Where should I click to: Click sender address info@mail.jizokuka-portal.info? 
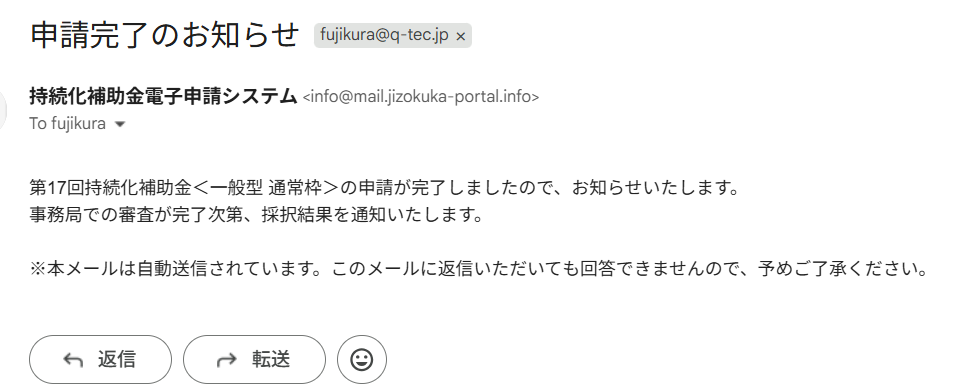coord(421,97)
